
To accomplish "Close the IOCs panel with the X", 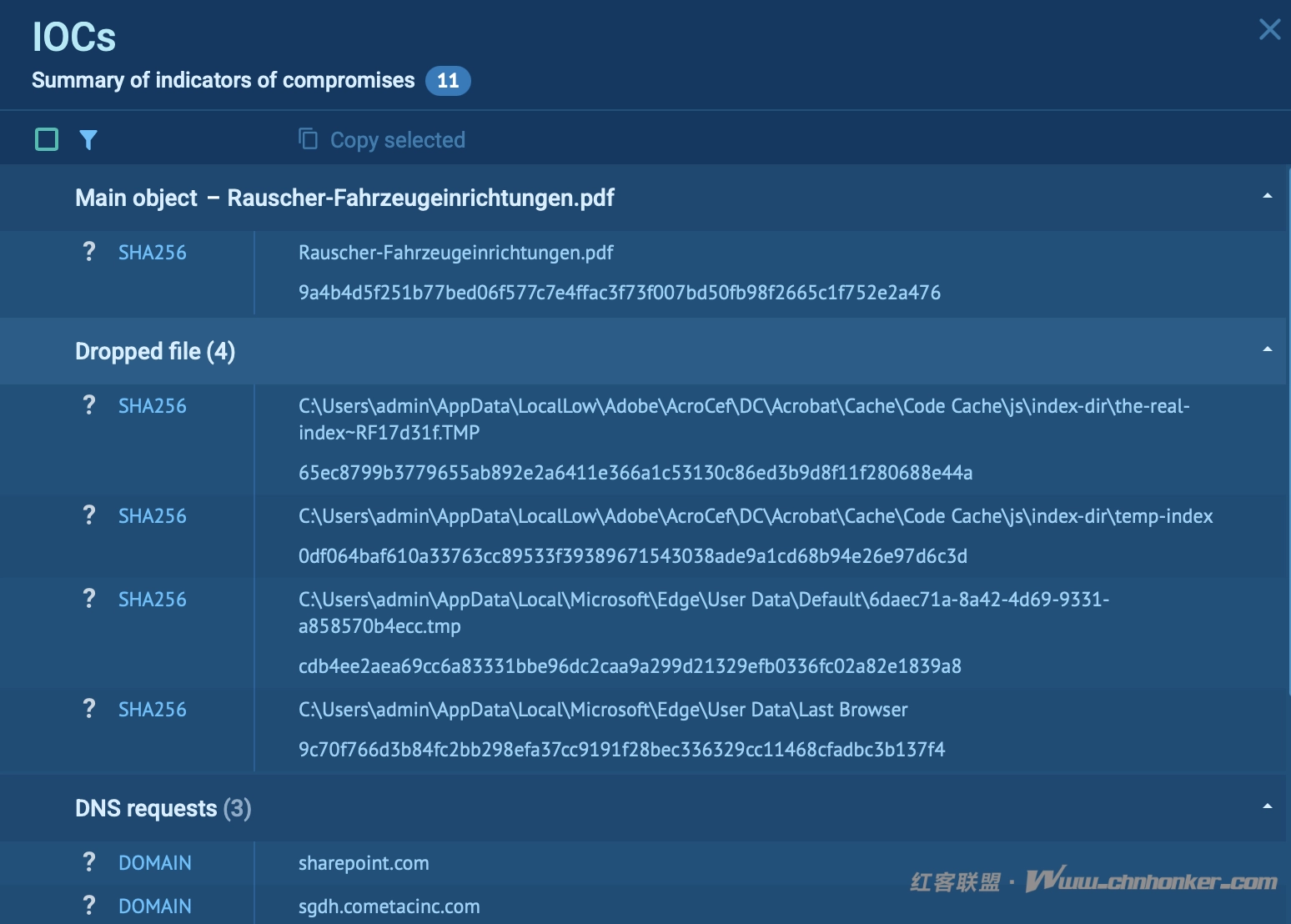I will [1269, 30].
